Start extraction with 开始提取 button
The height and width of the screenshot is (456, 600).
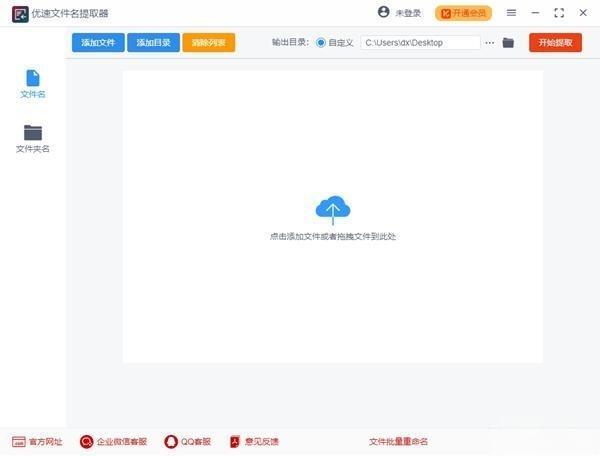click(x=555, y=43)
